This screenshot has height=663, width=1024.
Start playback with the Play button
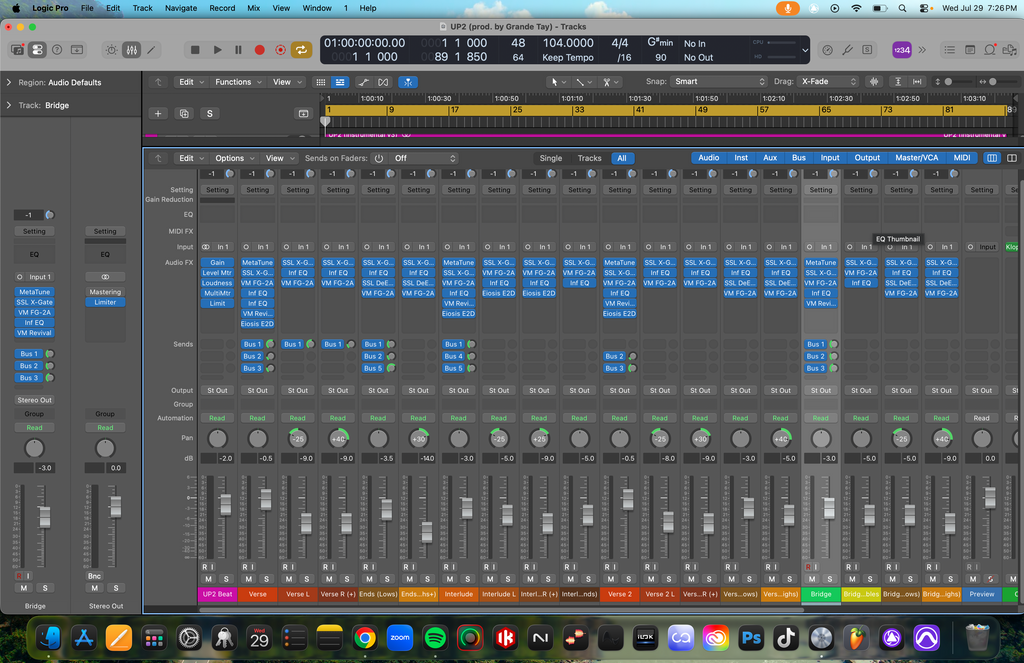tap(217, 50)
